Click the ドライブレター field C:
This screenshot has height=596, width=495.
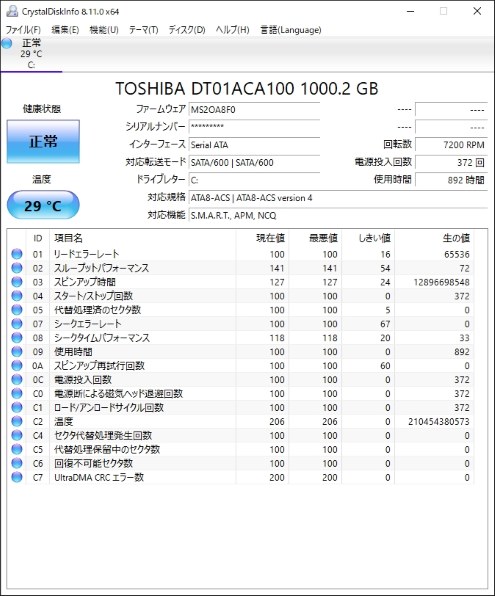point(254,180)
